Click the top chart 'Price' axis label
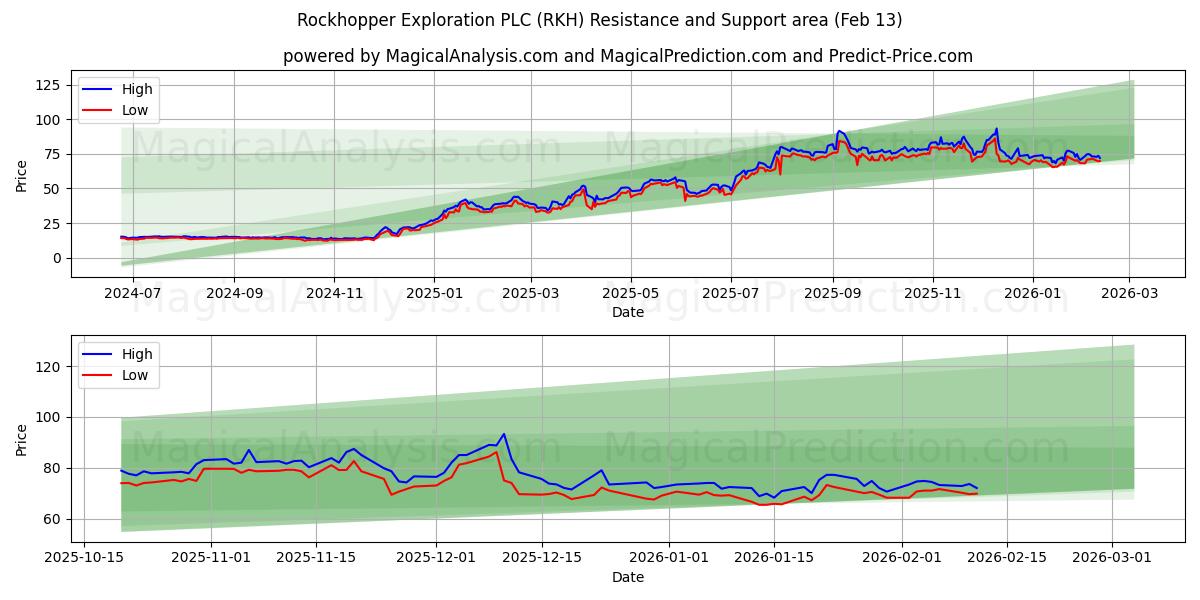The height and width of the screenshot is (600, 1200). 22,175
